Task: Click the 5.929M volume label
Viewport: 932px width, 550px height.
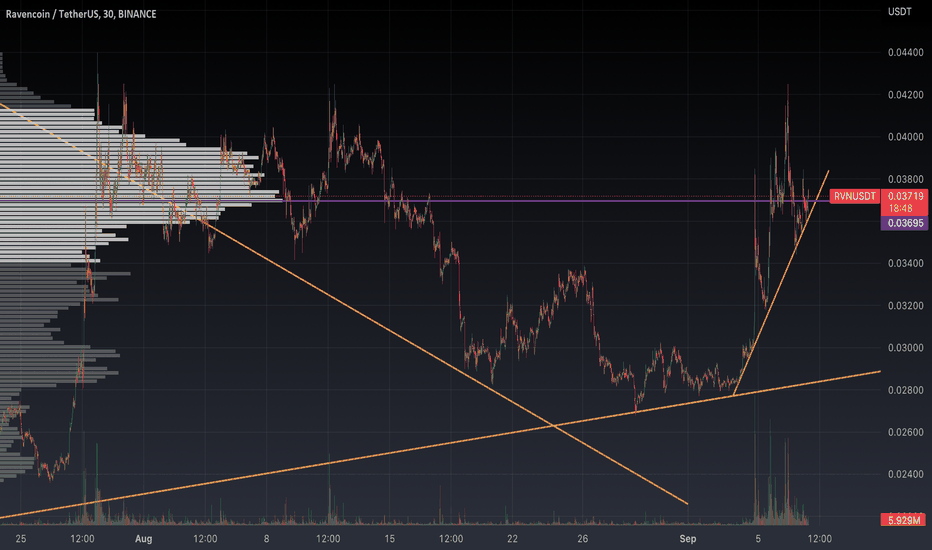Action: (904, 520)
